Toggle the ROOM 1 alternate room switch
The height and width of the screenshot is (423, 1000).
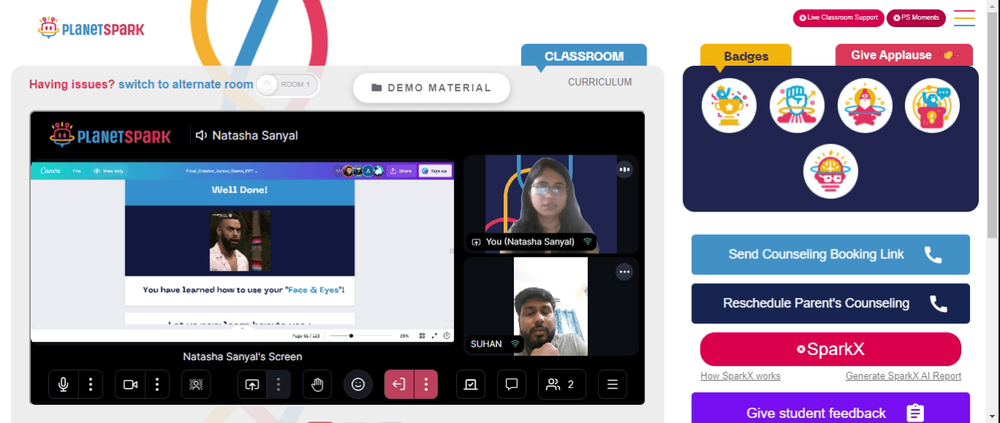287,85
